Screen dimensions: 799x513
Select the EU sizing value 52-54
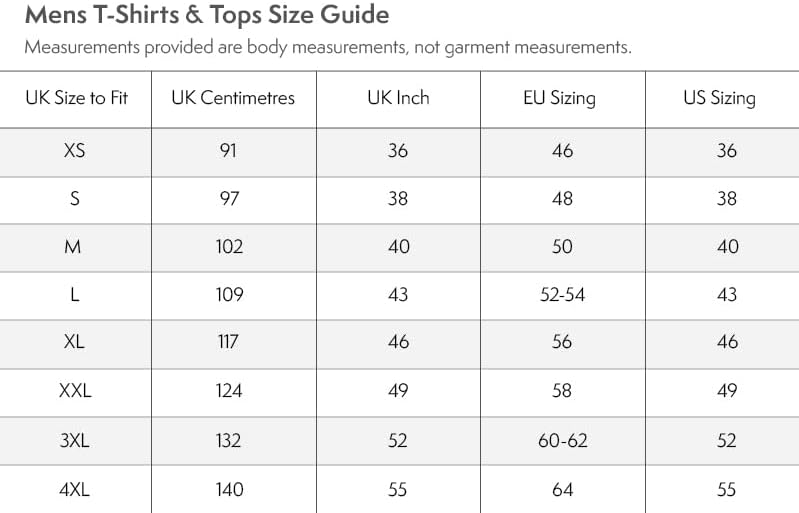click(x=562, y=294)
